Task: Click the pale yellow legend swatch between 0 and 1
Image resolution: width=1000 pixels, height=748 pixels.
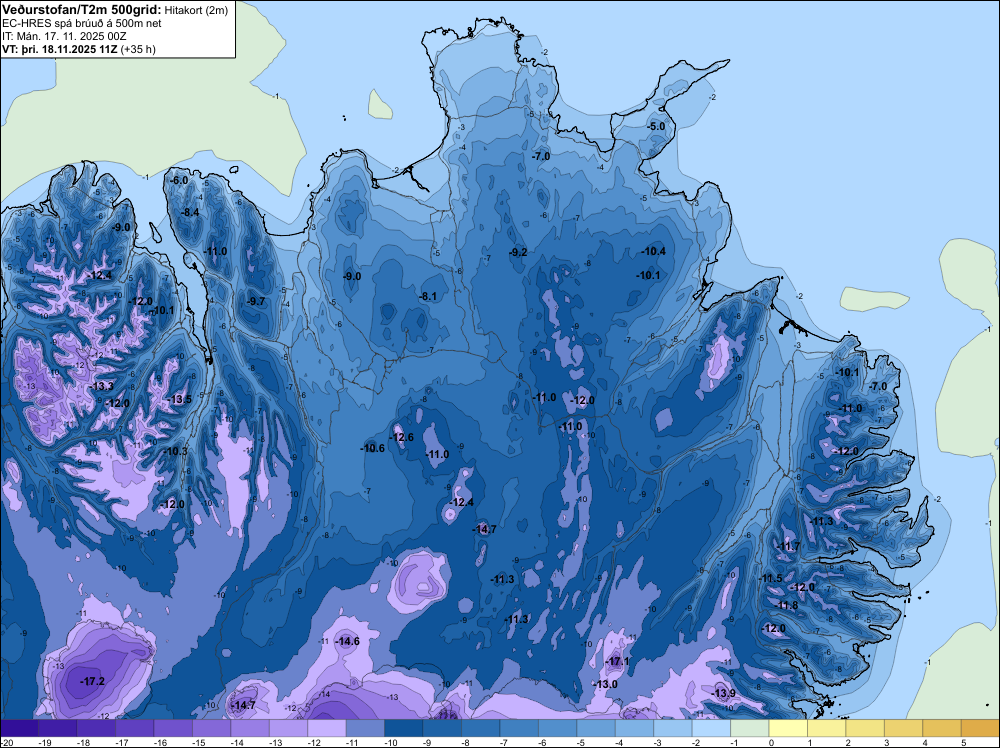Action: coord(788,728)
